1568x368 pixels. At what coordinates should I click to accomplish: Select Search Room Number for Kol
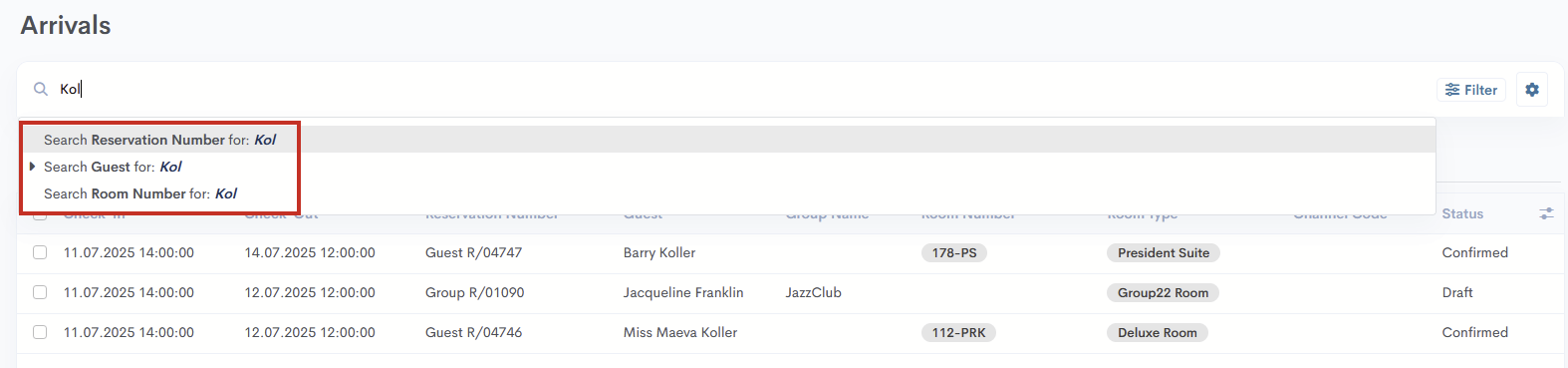139,193
